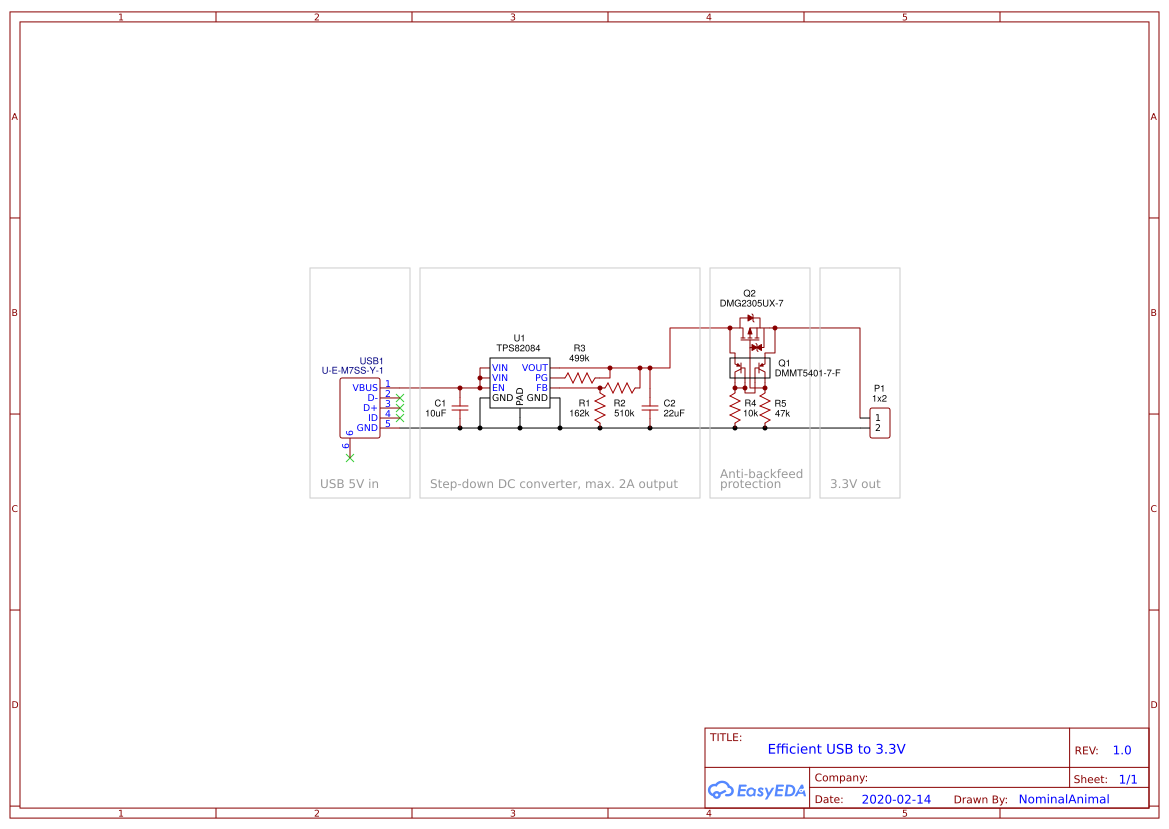Click the date value 2020-02-14
1169x829 pixels.
pos(897,799)
